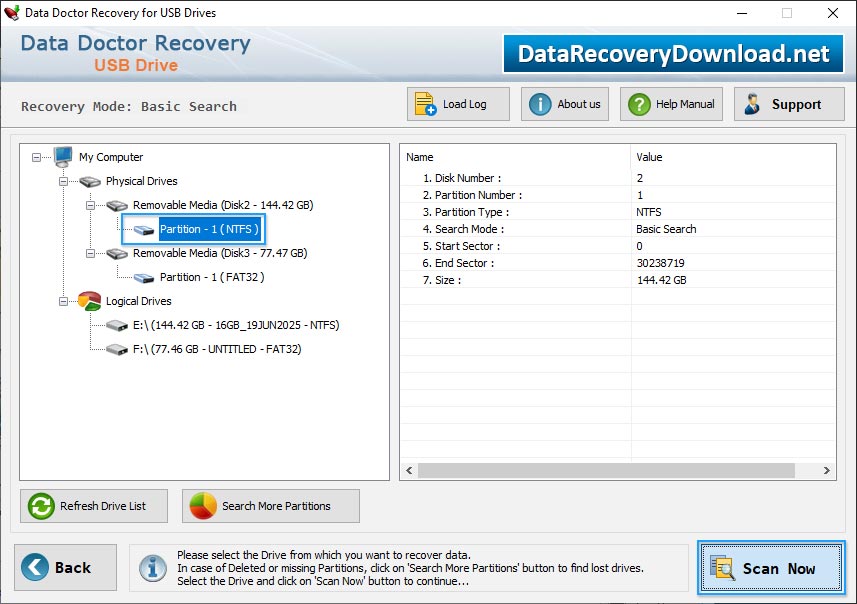
Task: Click the Name column header
Action: 515,157
